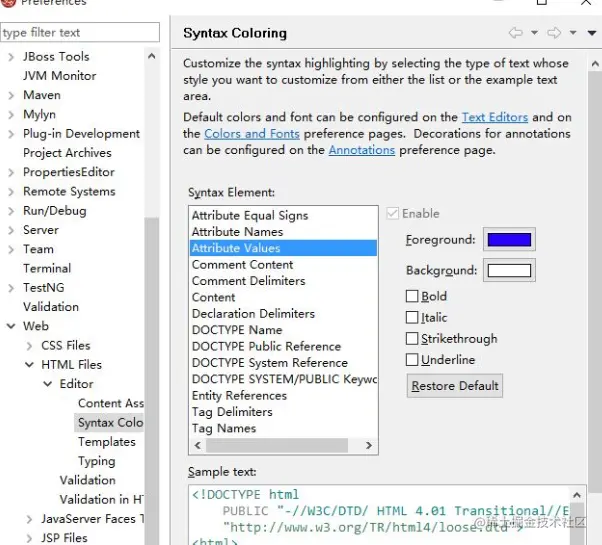This screenshot has height=545, width=602.
Task: Select Attribute Names syntax element
Action: click(283, 232)
